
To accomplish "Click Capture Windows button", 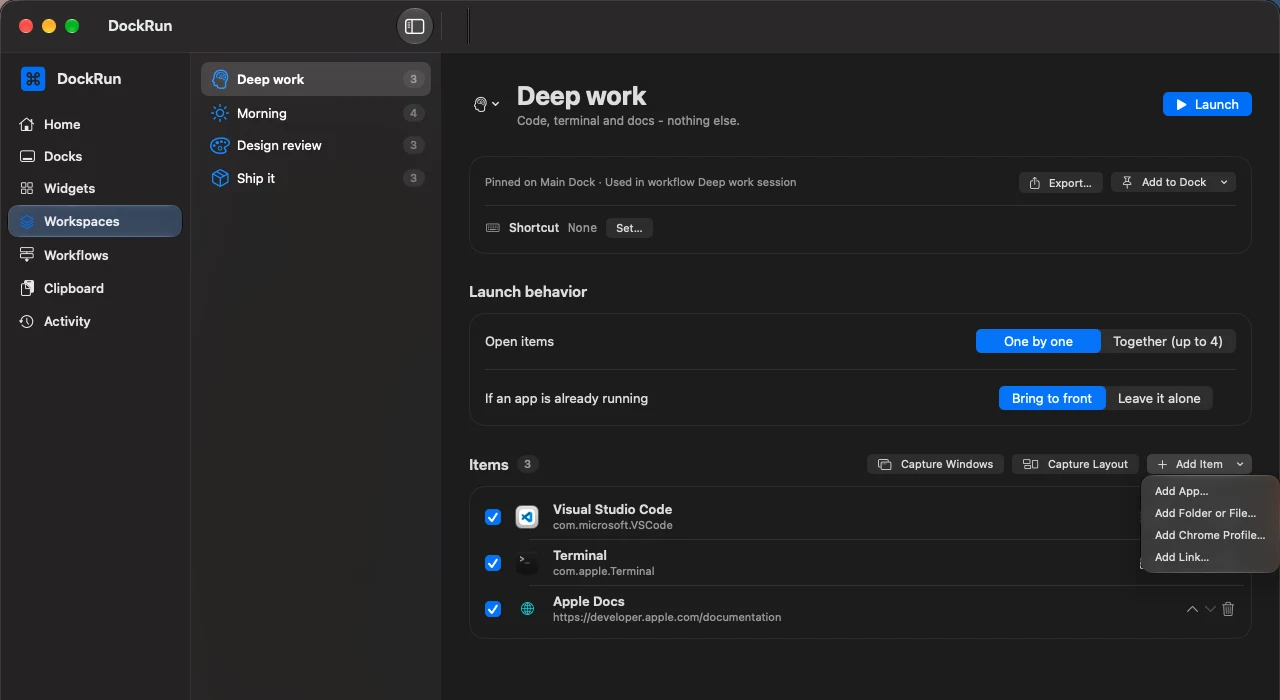I will coord(936,464).
